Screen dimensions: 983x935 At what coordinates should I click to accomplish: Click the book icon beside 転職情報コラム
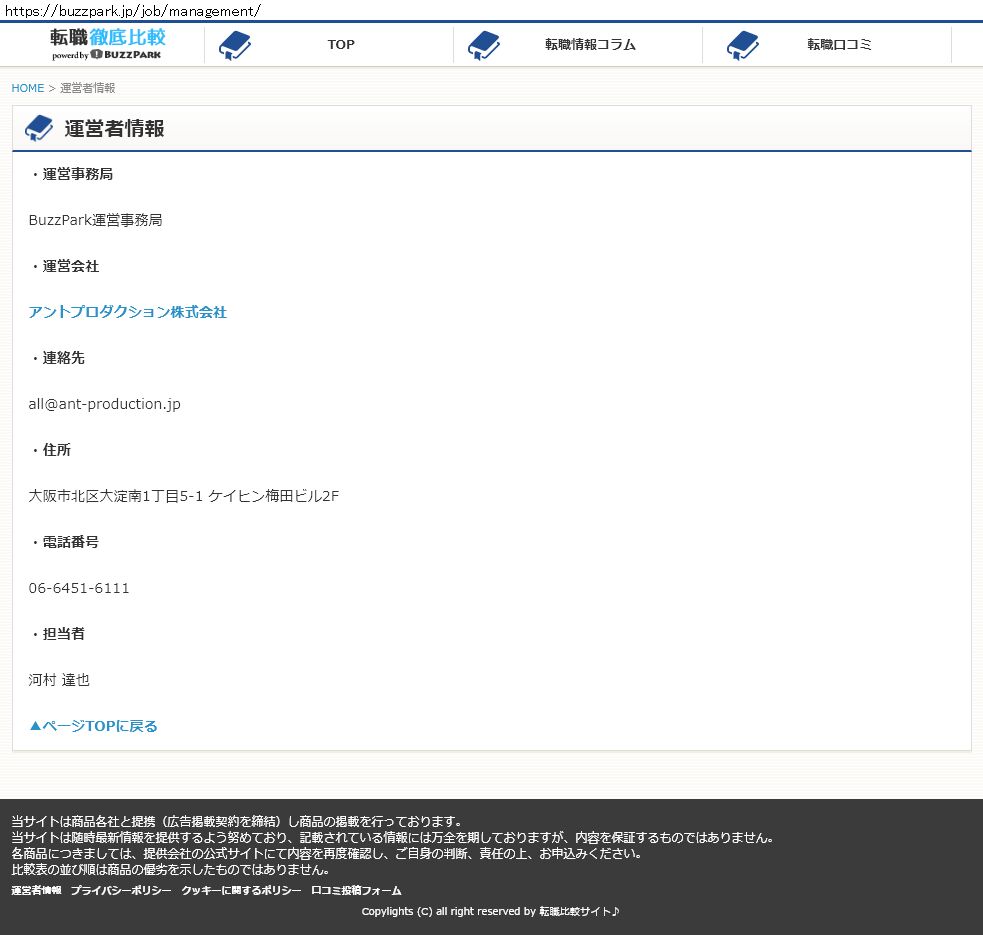click(484, 45)
